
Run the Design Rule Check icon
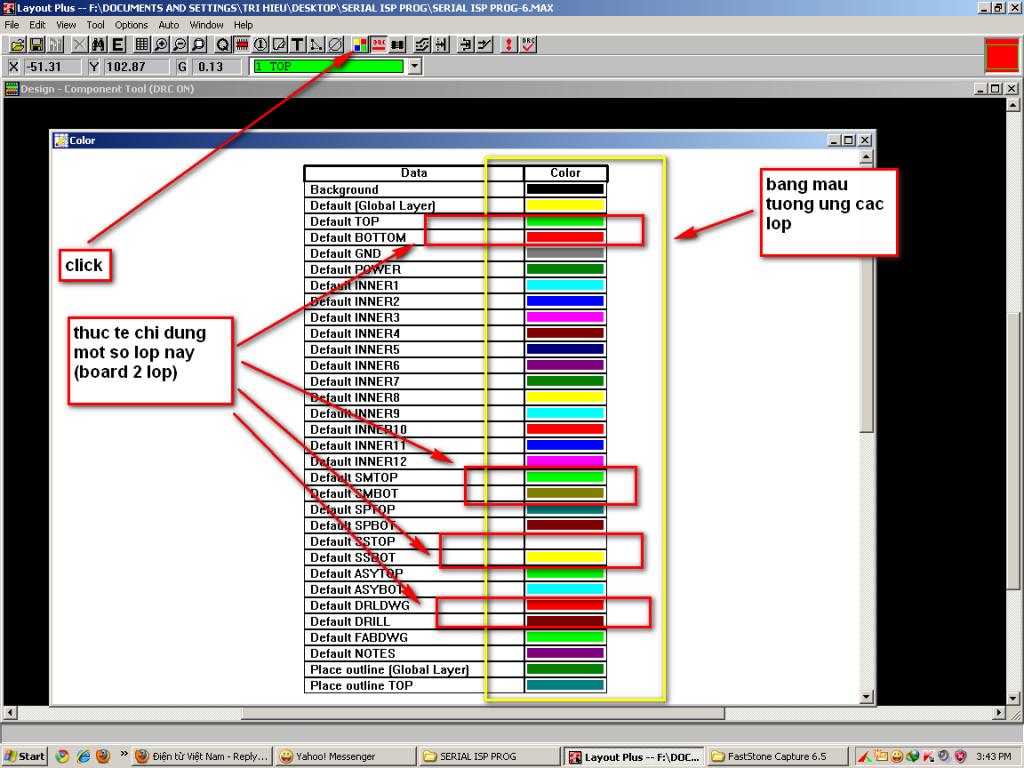(528, 44)
